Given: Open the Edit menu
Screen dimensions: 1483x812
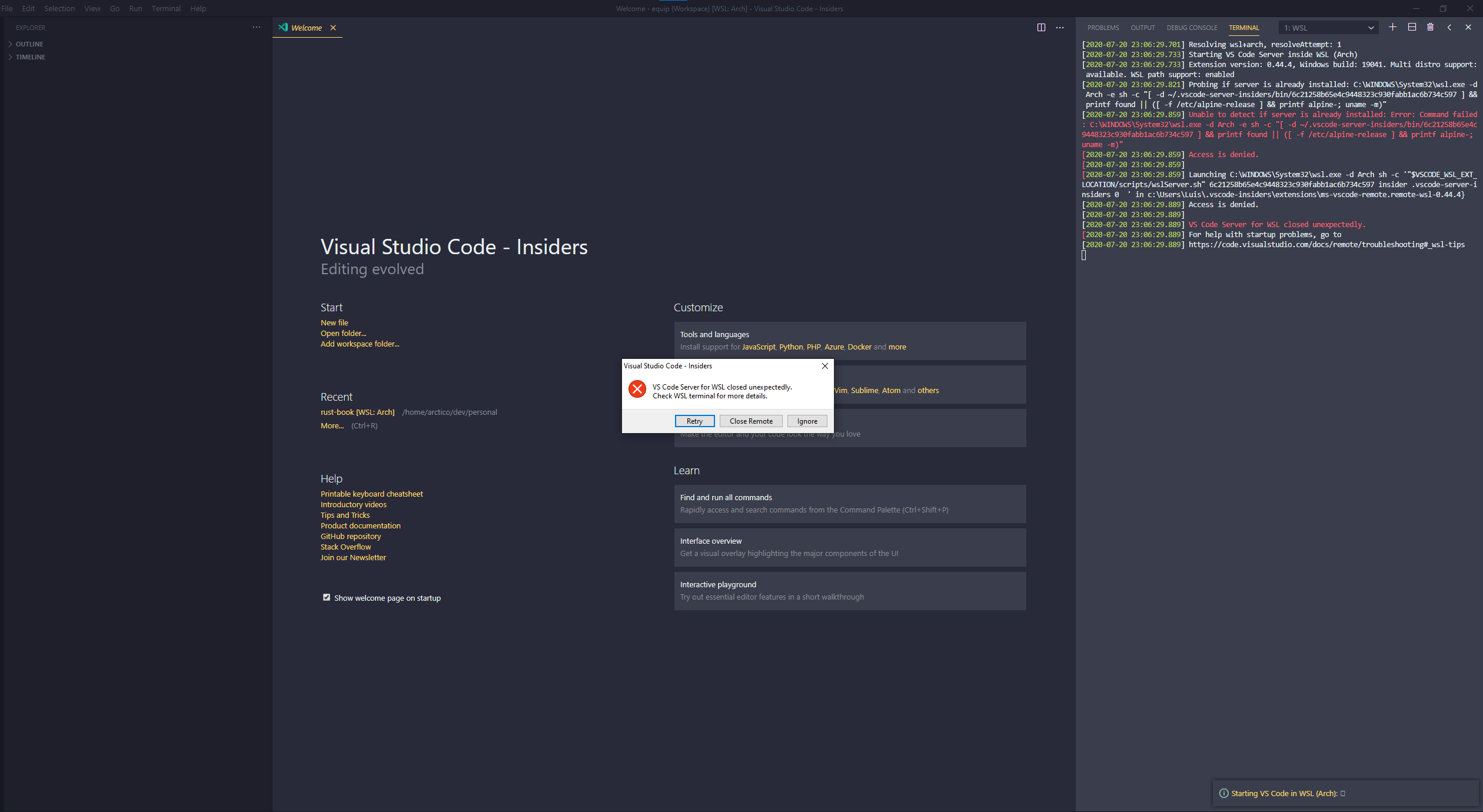Looking at the screenshot, I should 28,8.
